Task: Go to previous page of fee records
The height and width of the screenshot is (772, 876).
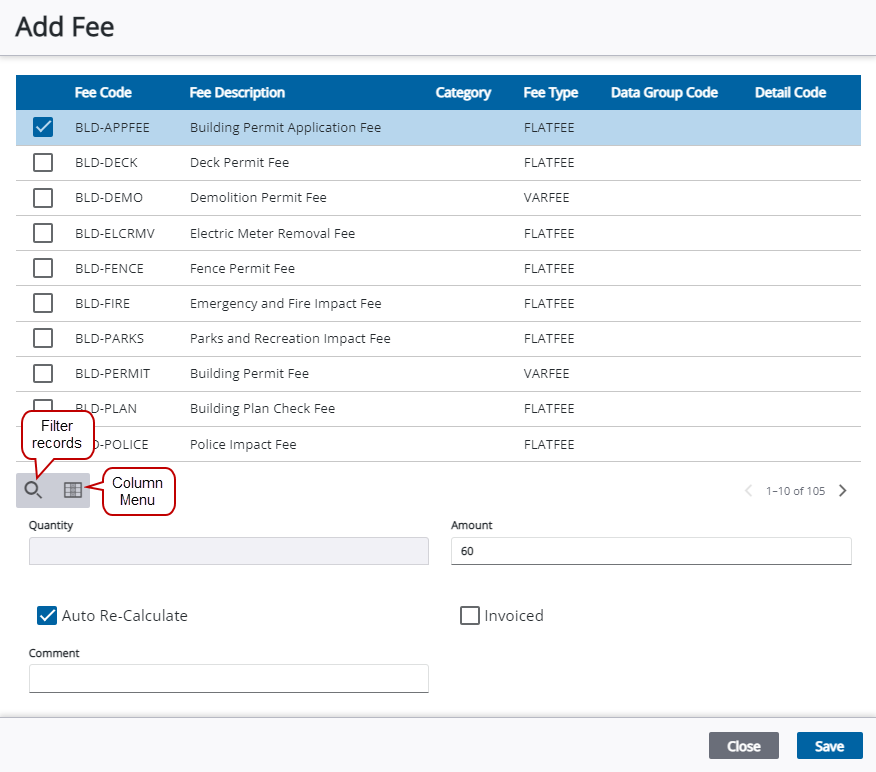Action: 749,491
